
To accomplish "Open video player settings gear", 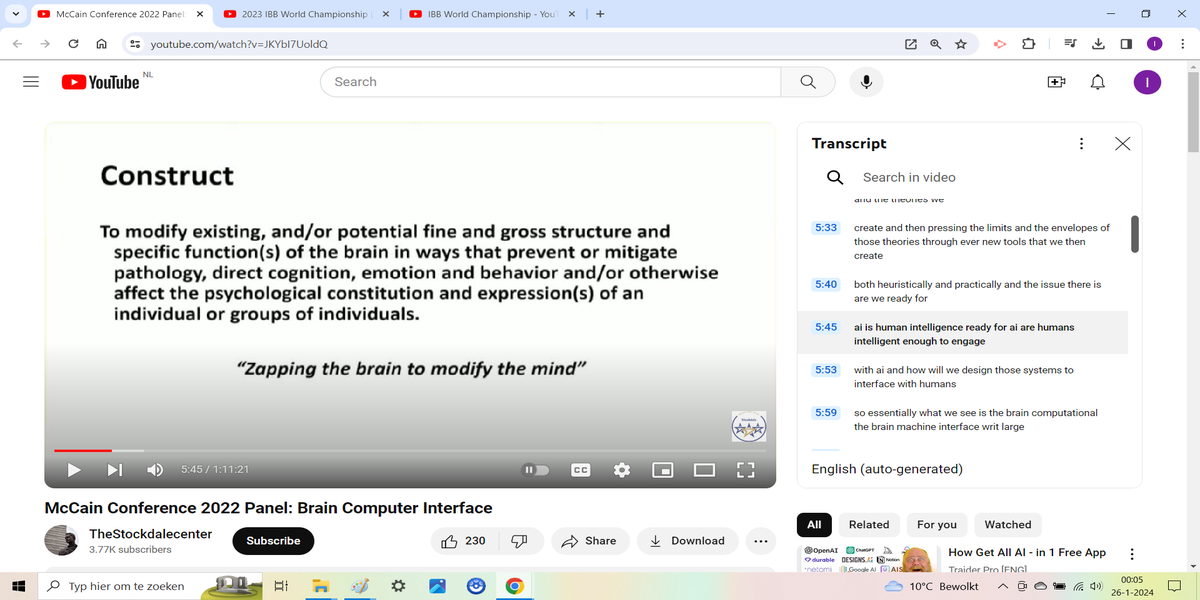I will tap(621, 469).
